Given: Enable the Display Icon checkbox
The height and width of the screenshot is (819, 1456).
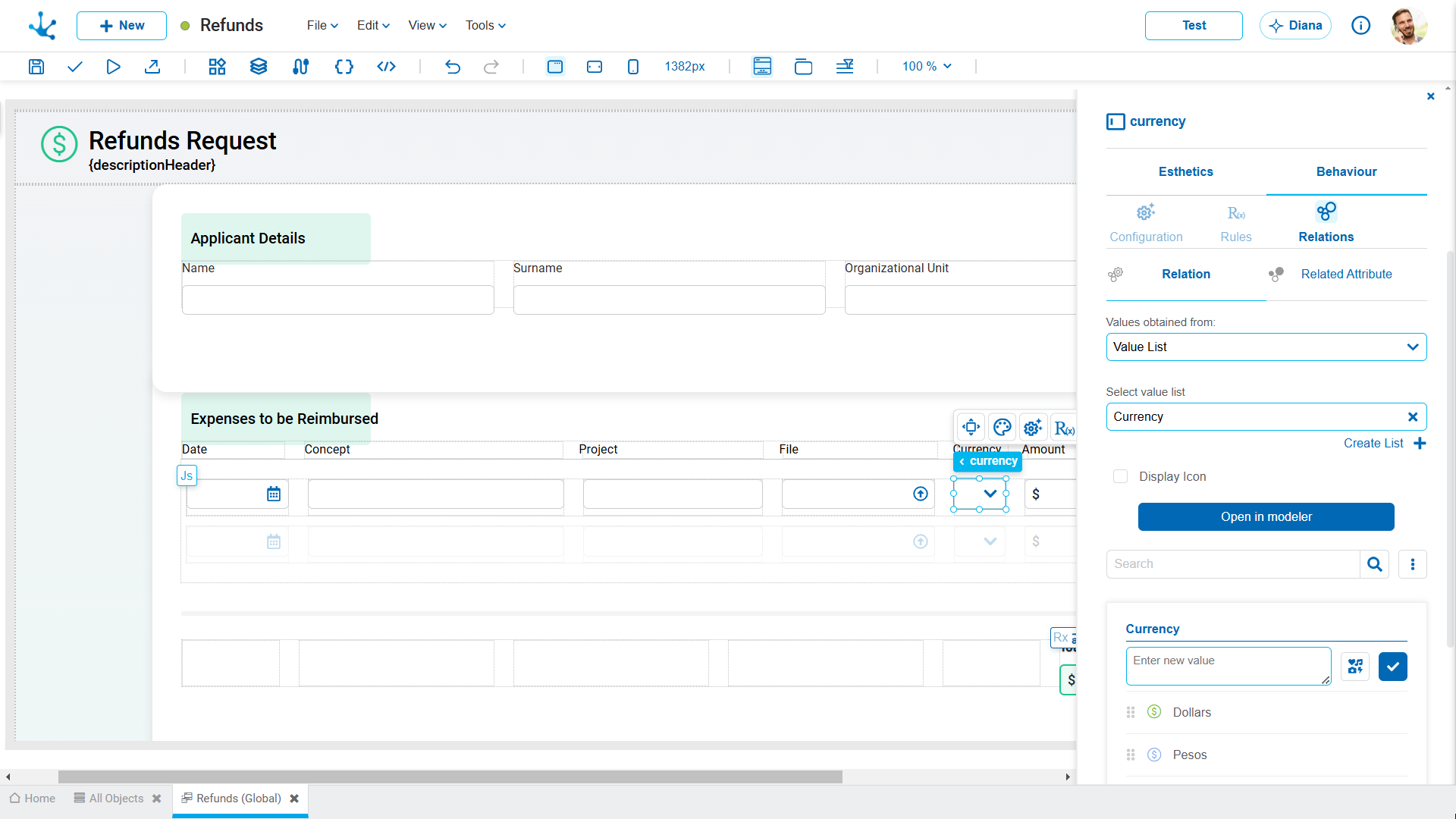Looking at the screenshot, I should coord(1120,476).
